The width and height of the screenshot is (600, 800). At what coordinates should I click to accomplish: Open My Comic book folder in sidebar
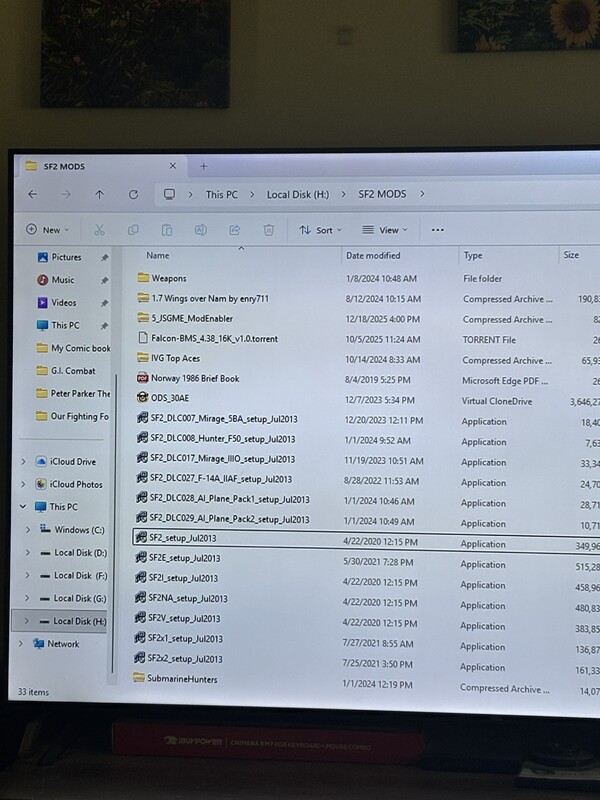point(73,348)
